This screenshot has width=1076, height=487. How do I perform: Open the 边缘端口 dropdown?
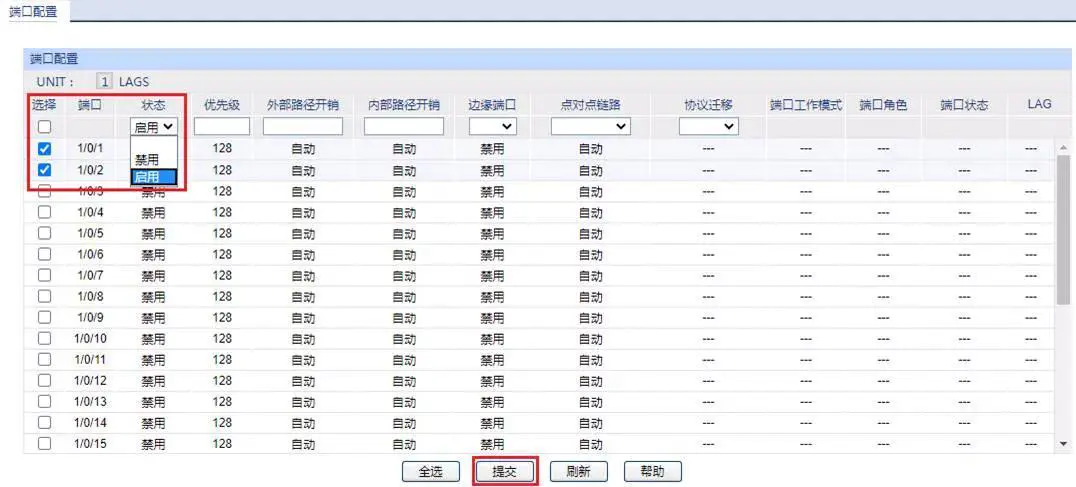click(492, 127)
